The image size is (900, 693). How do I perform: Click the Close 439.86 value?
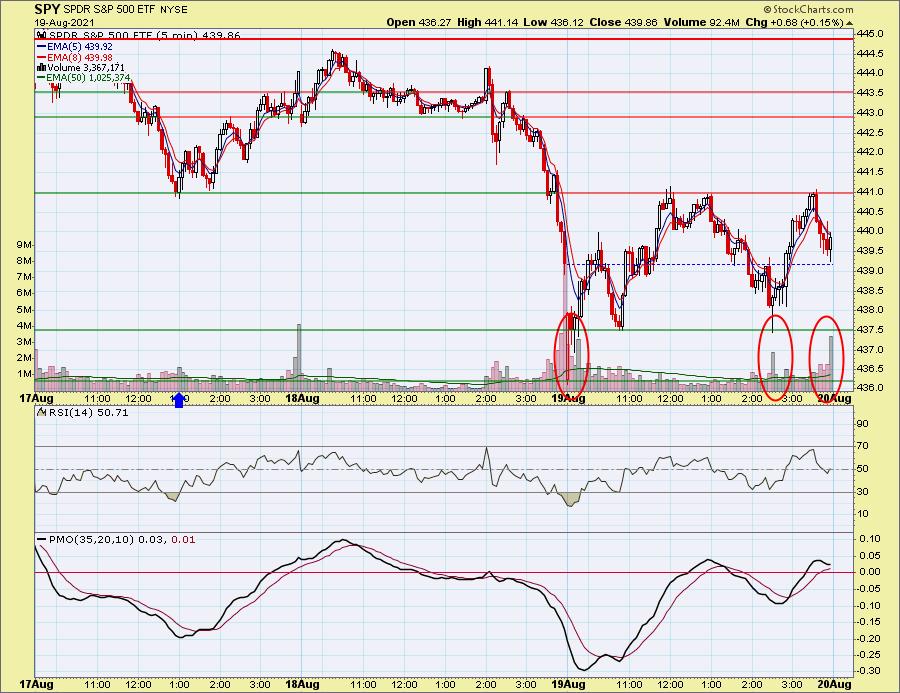624,22
